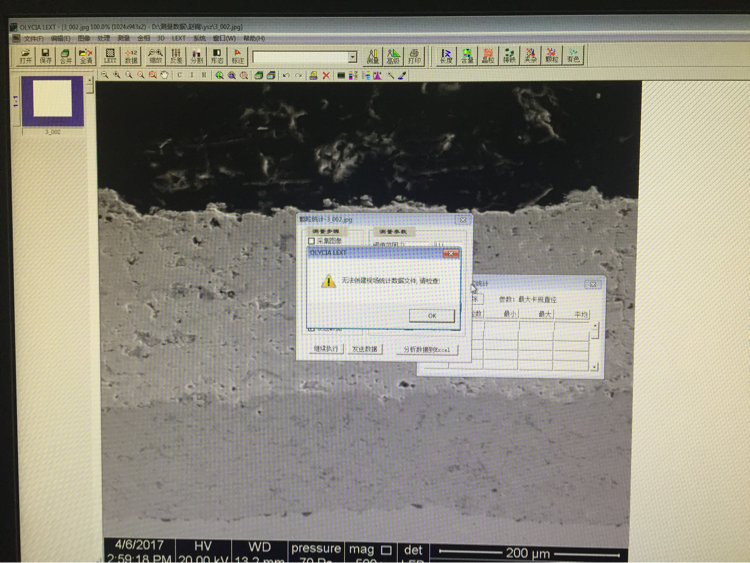The image size is (750, 563).
Task: Open the 处理 menu
Action: tap(103, 38)
